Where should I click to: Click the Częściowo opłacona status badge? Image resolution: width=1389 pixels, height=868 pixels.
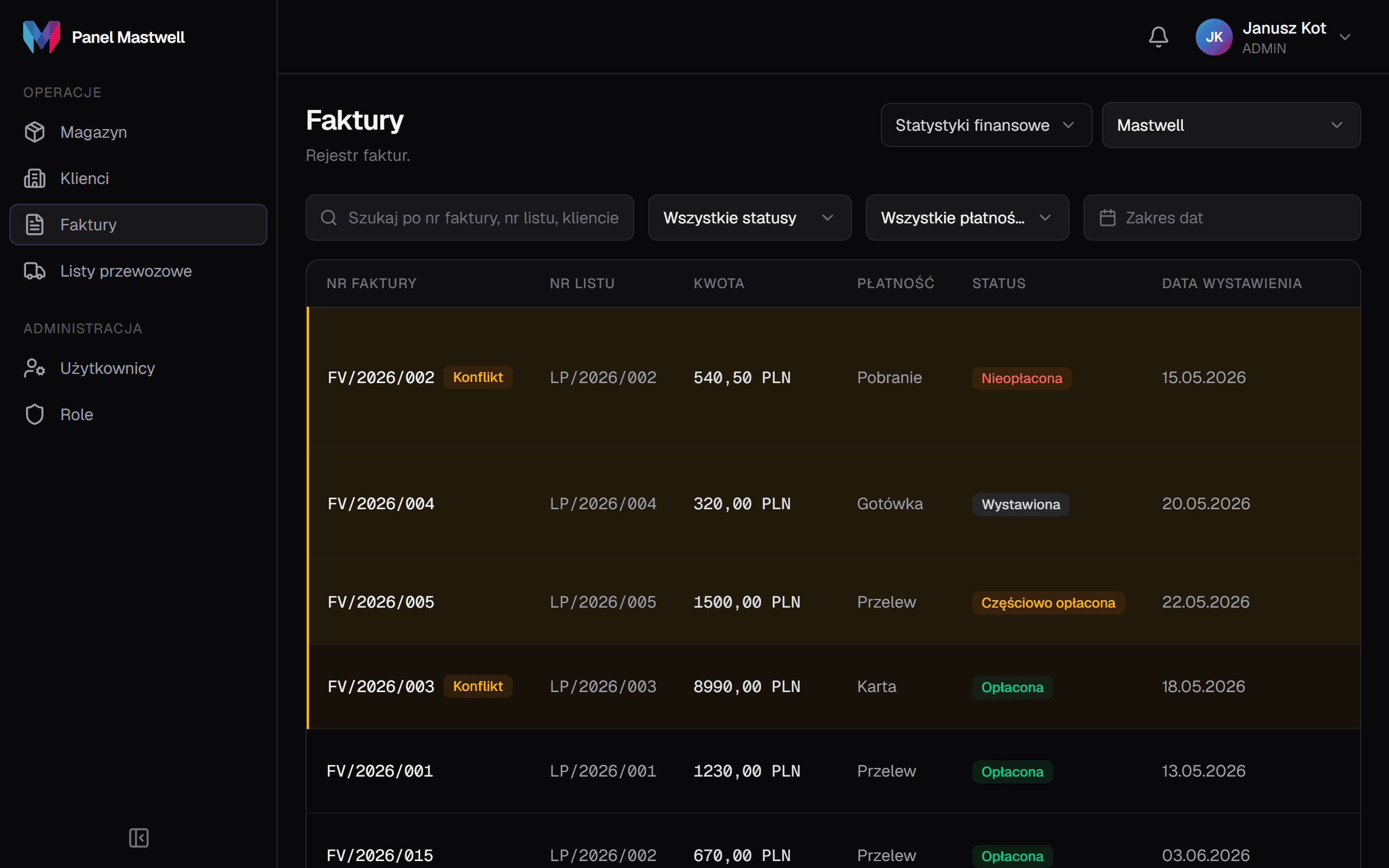pyautogui.click(x=1048, y=603)
